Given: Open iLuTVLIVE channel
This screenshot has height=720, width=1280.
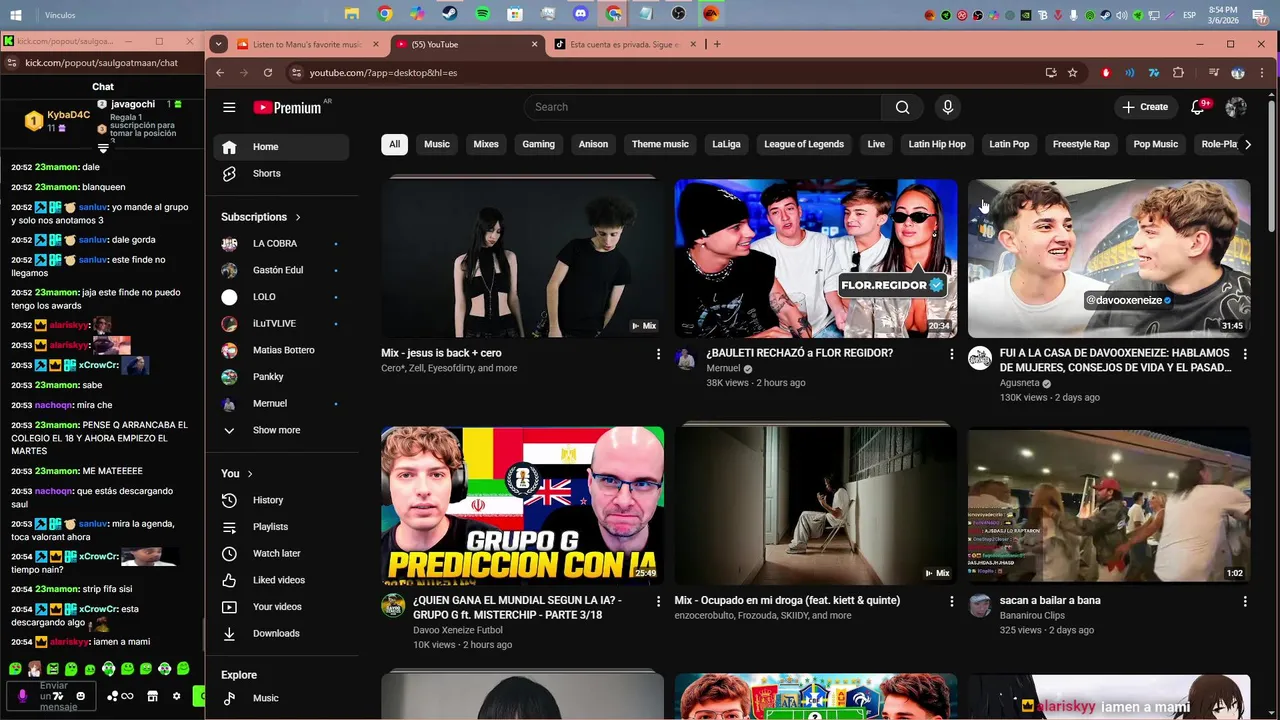Looking at the screenshot, I should tap(280, 323).
